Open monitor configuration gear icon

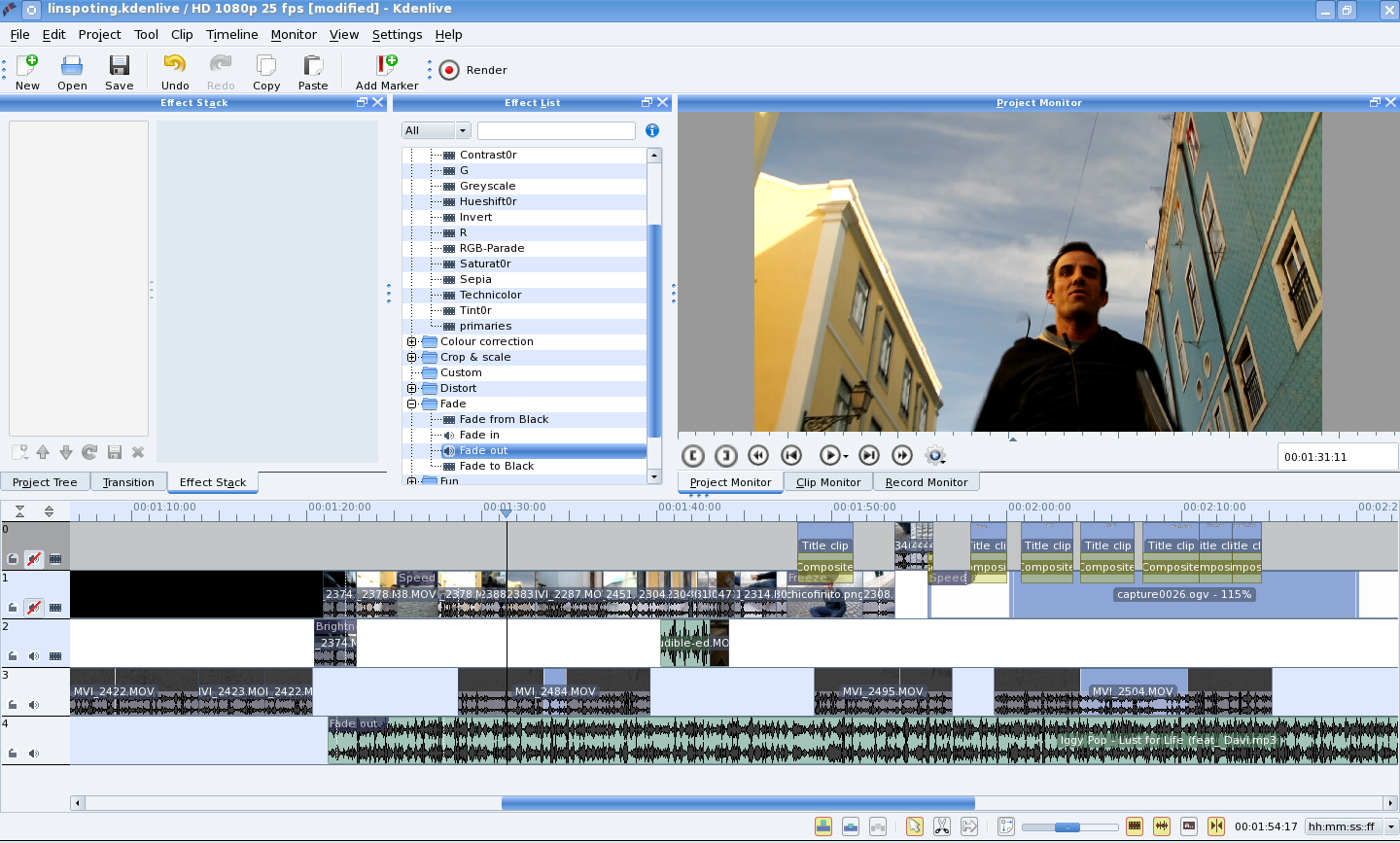click(935, 456)
